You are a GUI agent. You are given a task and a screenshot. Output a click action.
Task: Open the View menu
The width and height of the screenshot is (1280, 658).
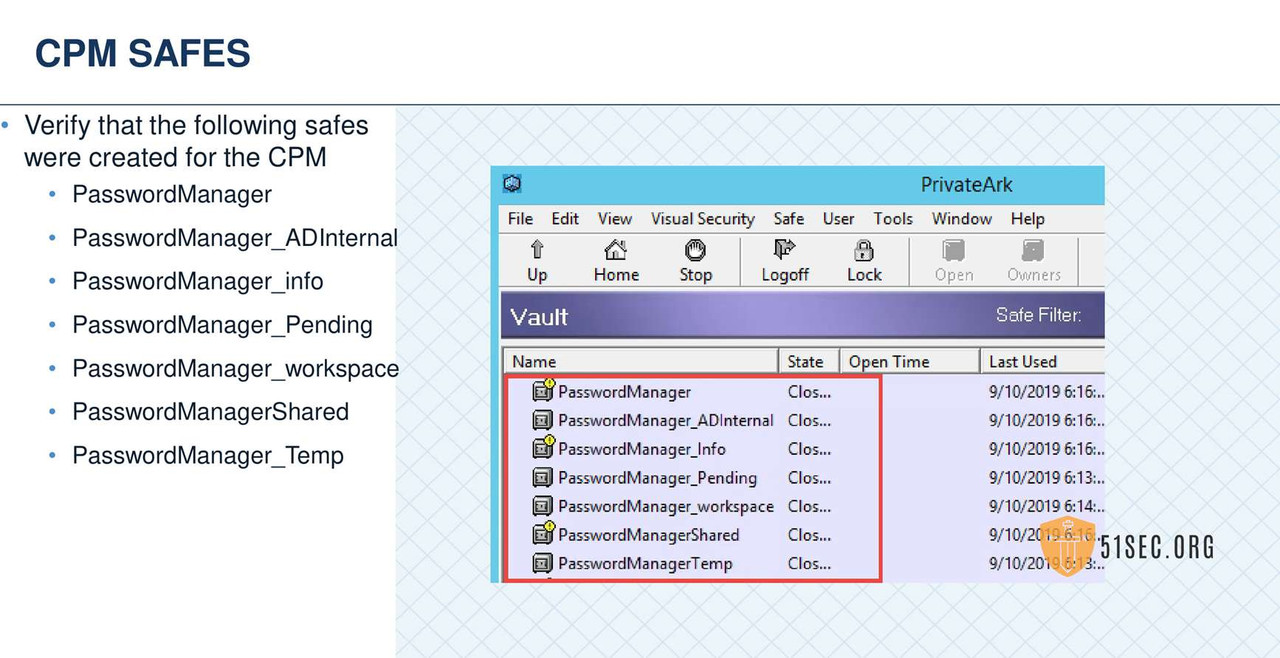click(615, 218)
